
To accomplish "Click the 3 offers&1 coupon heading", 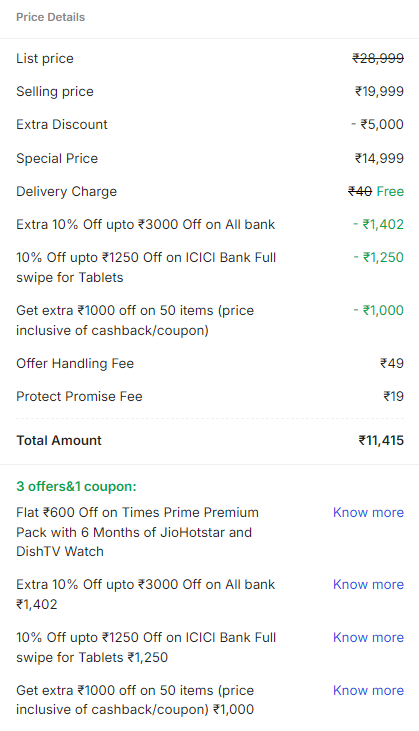I will click(76, 487).
